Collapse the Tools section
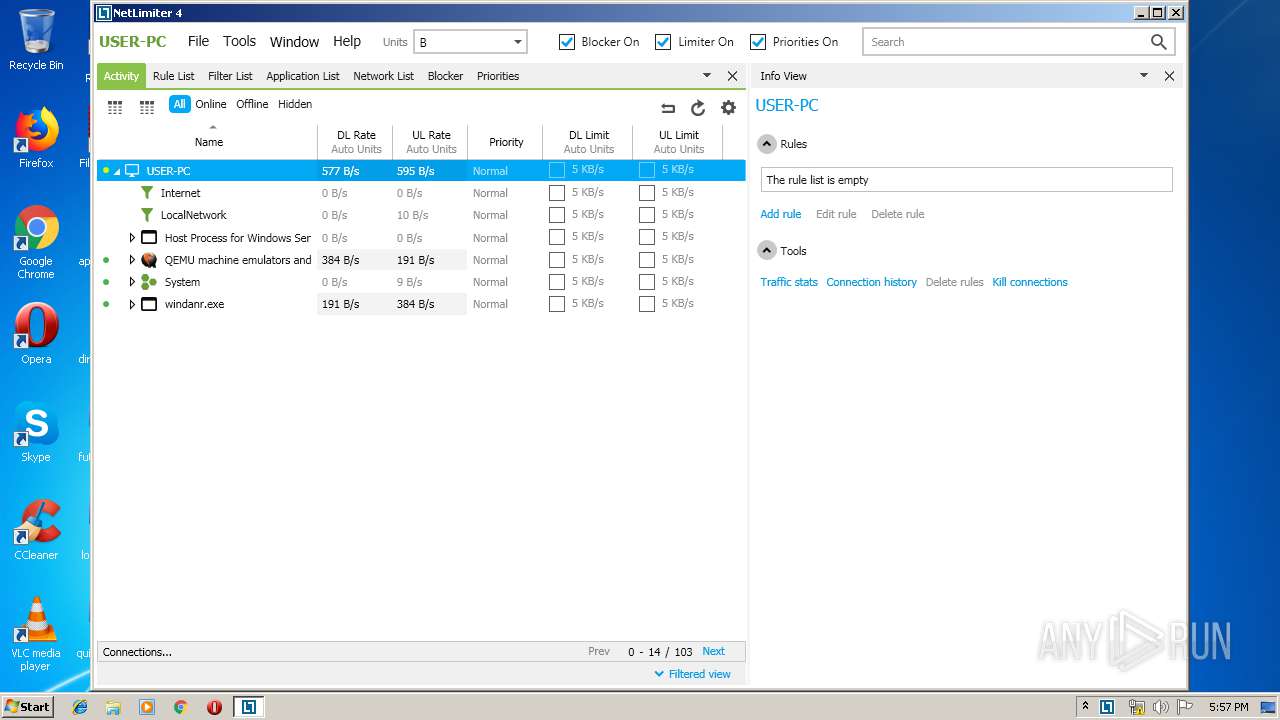This screenshot has width=1280, height=720. pos(767,251)
